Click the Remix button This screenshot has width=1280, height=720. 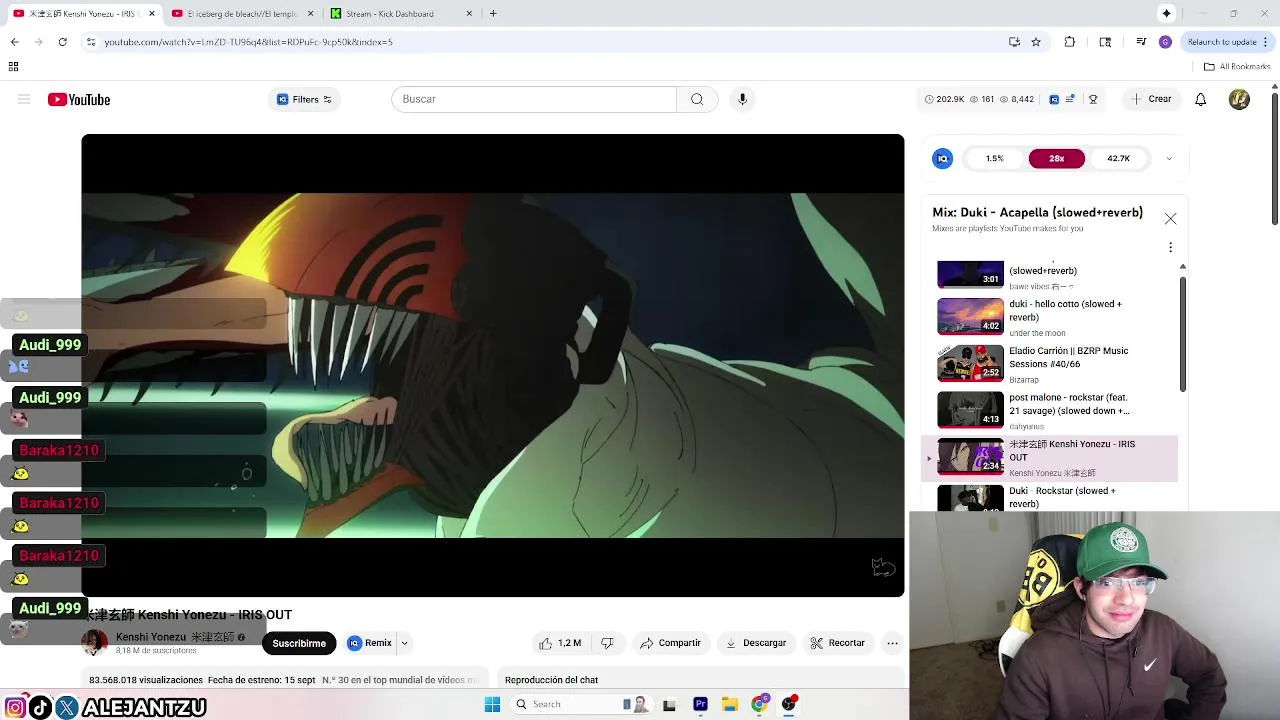(x=370, y=643)
